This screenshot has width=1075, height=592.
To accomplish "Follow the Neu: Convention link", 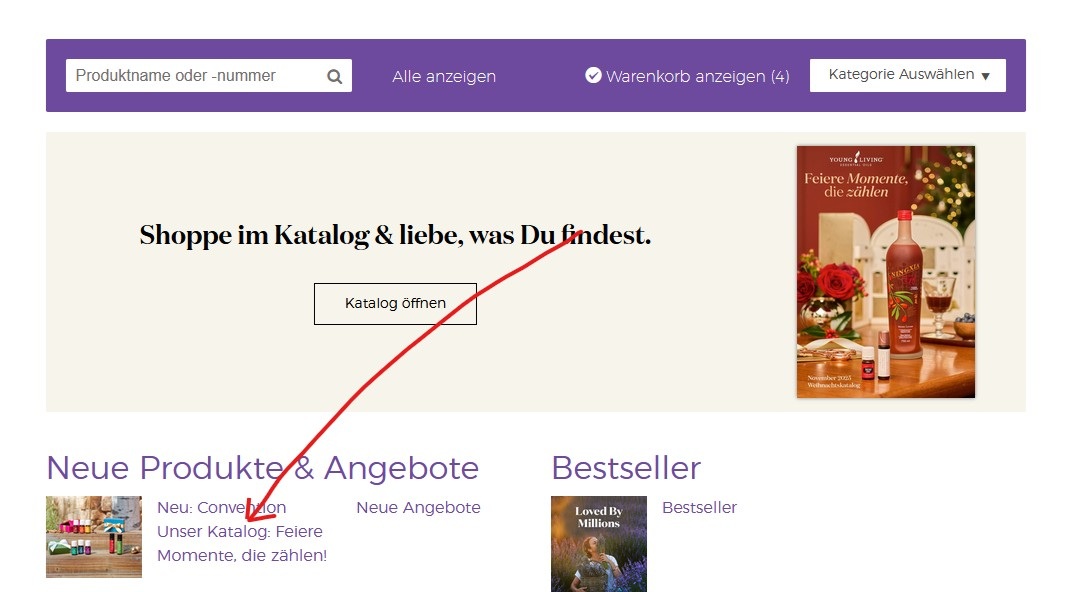I will (221, 508).
